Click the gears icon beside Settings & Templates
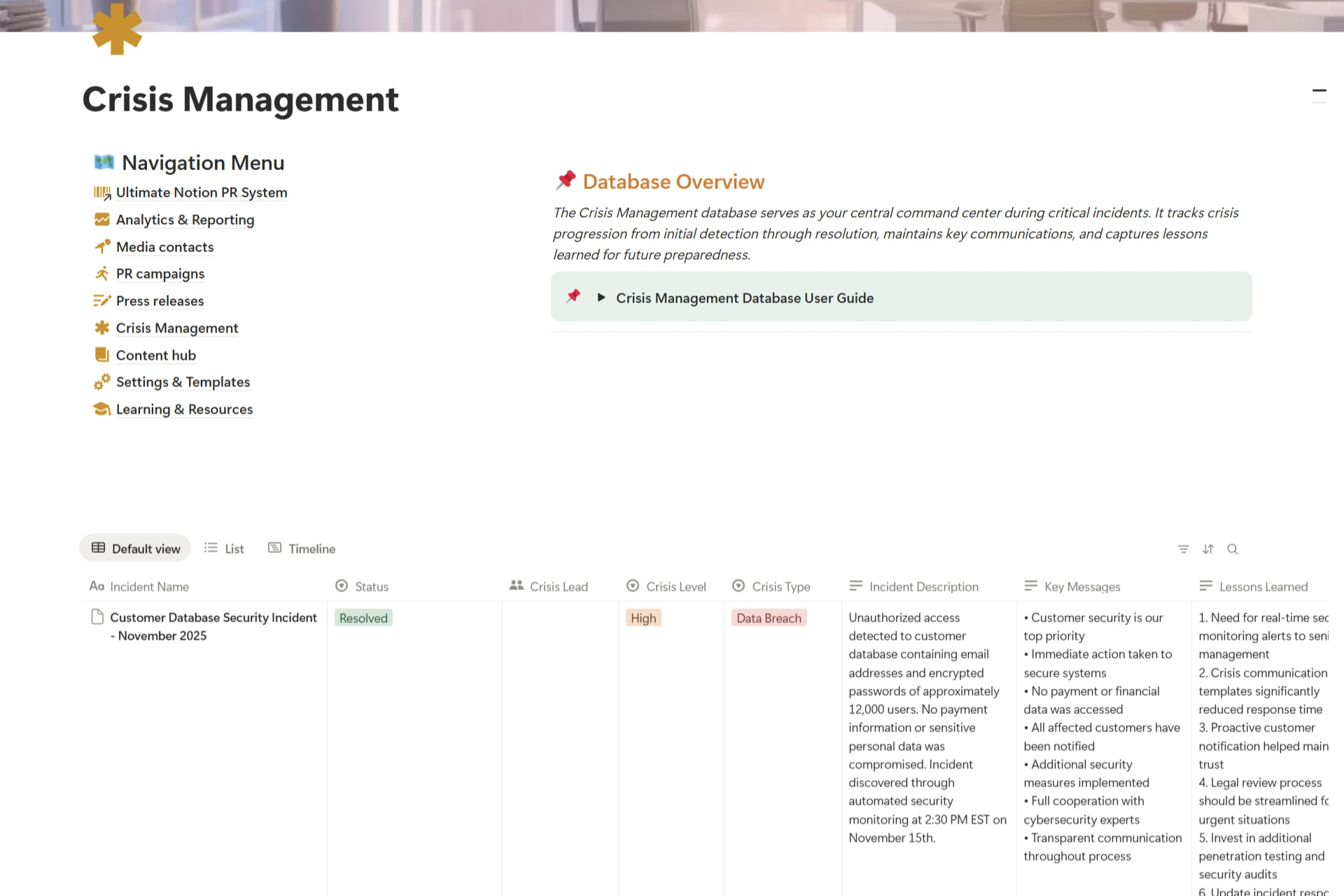 pyautogui.click(x=102, y=382)
